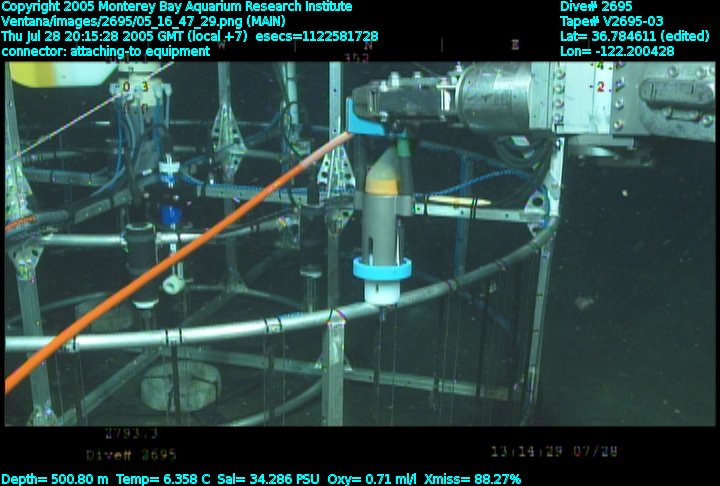The height and width of the screenshot is (486, 720).
Task: Click the 'Lon= -122.200428' readout
Action: tap(617, 51)
